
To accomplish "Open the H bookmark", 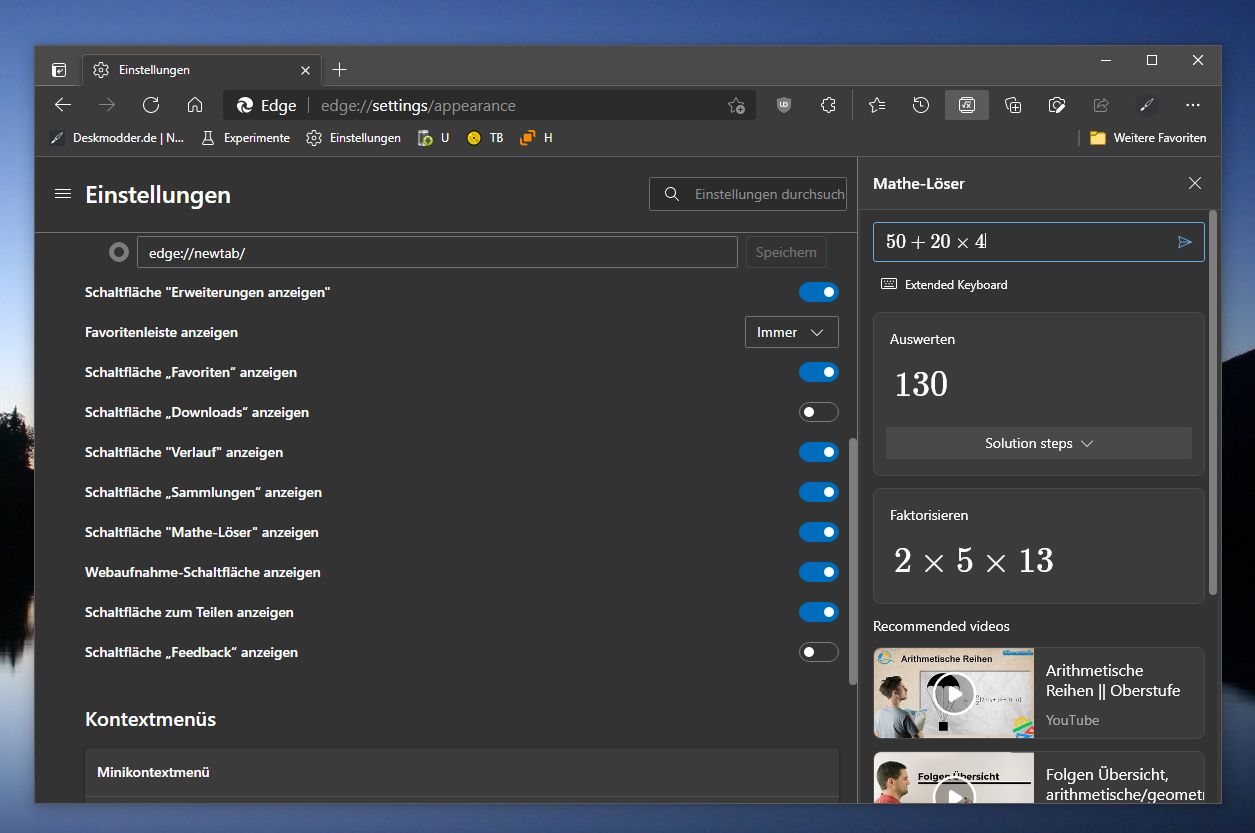I will [x=537, y=138].
